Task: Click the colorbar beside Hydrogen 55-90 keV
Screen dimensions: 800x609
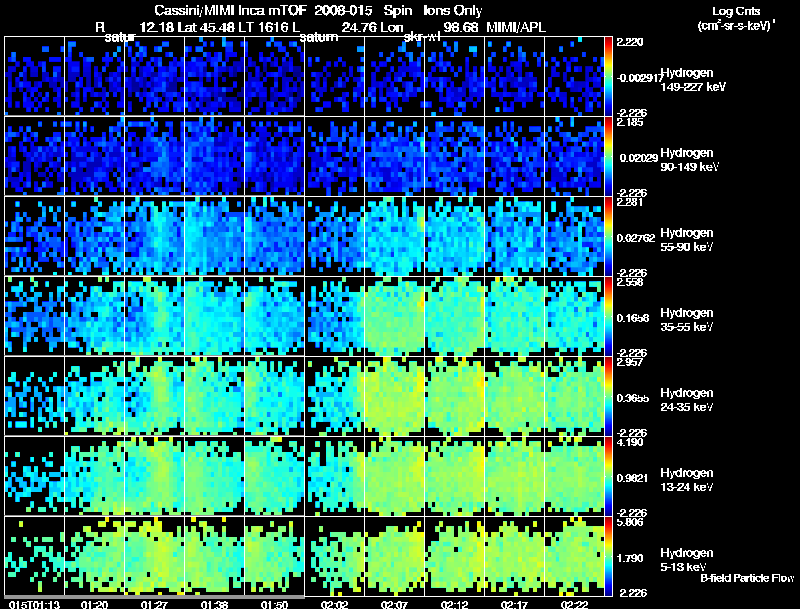Action: (x=608, y=236)
